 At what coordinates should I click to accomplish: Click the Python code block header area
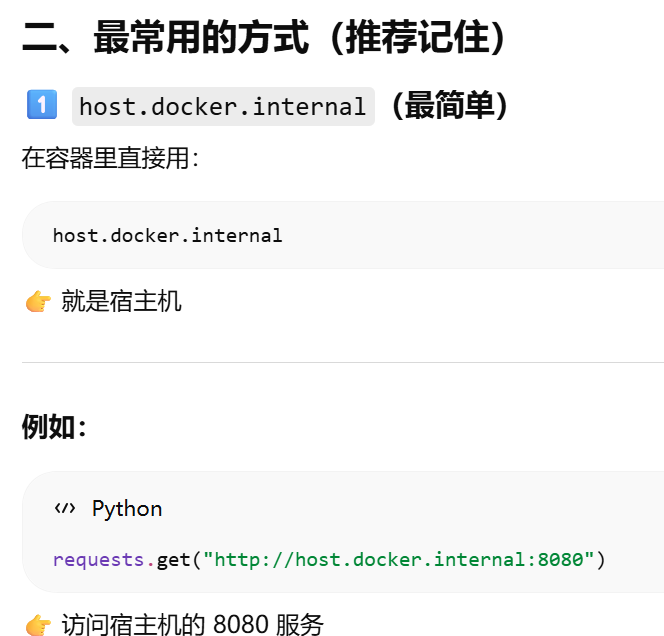(x=343, y=508)
